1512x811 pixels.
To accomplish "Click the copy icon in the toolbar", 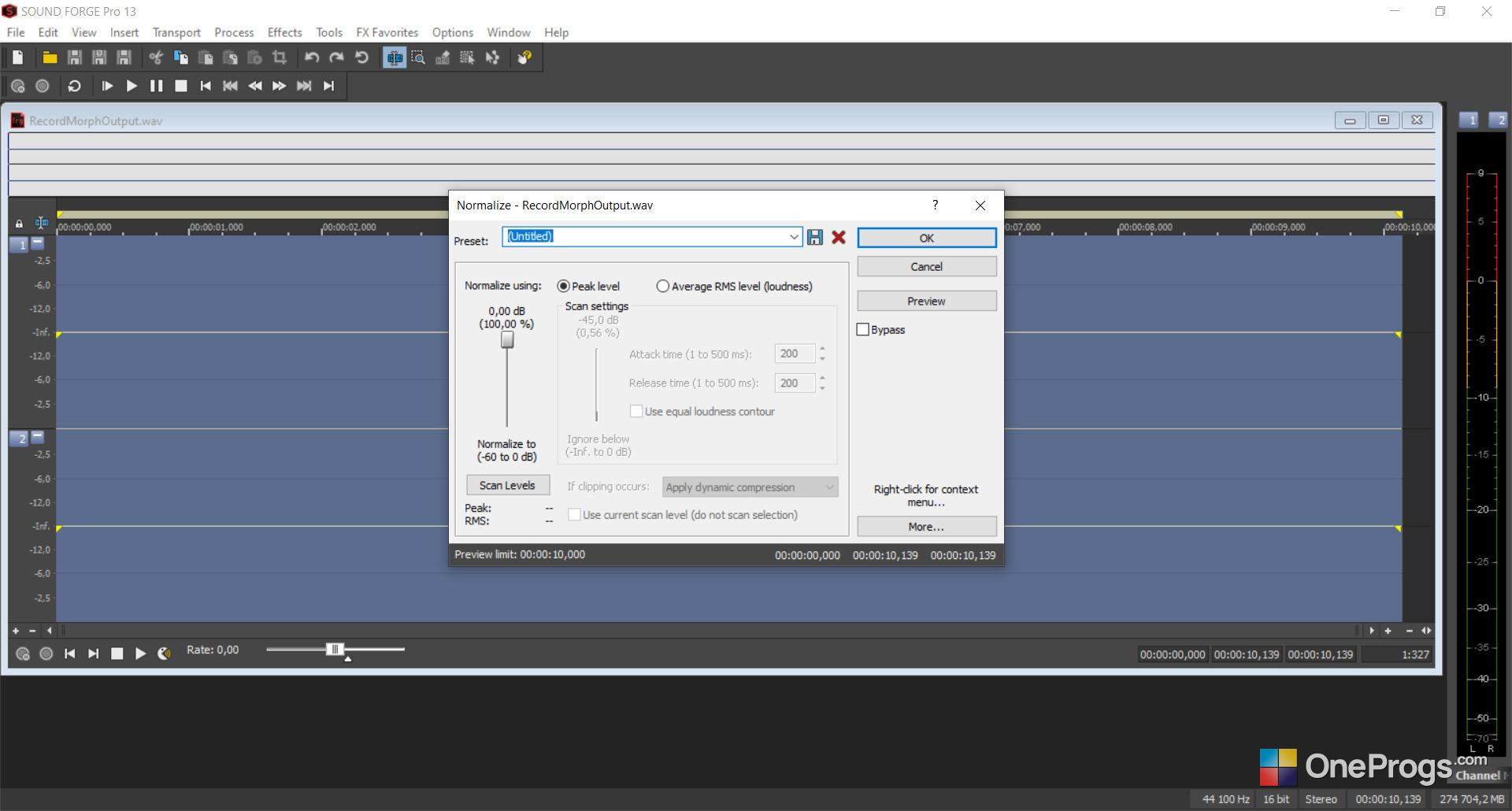I will click(181, 57).
